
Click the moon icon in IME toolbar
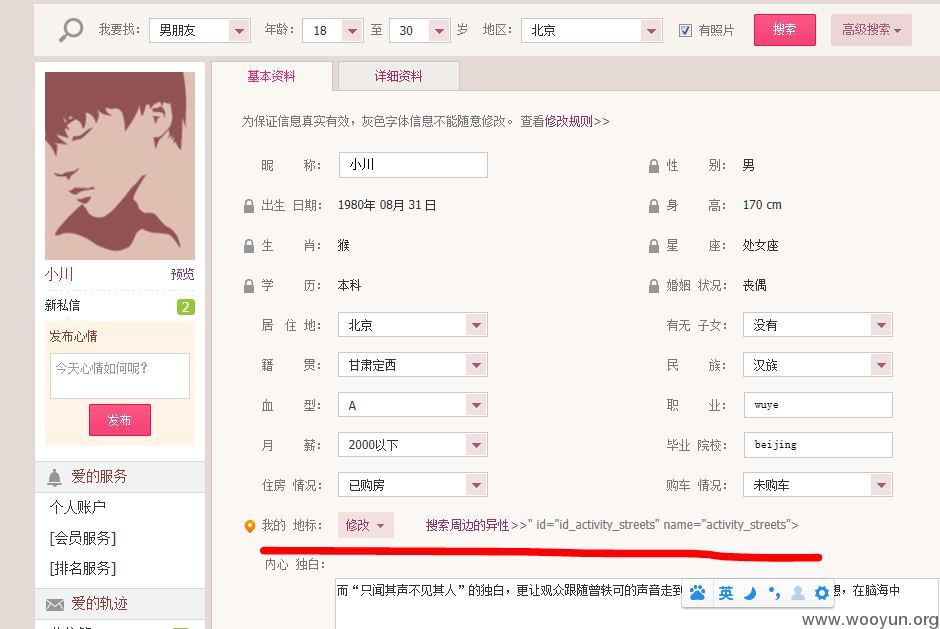coord(750,593)
